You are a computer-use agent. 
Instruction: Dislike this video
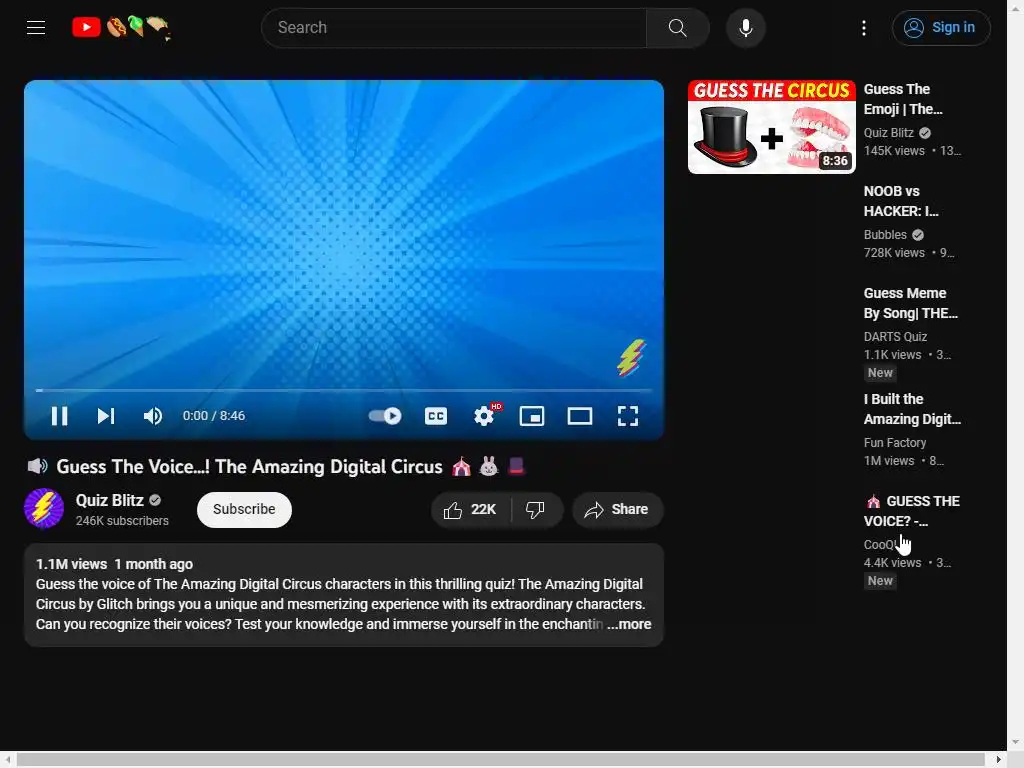click(x=536, y=510)
